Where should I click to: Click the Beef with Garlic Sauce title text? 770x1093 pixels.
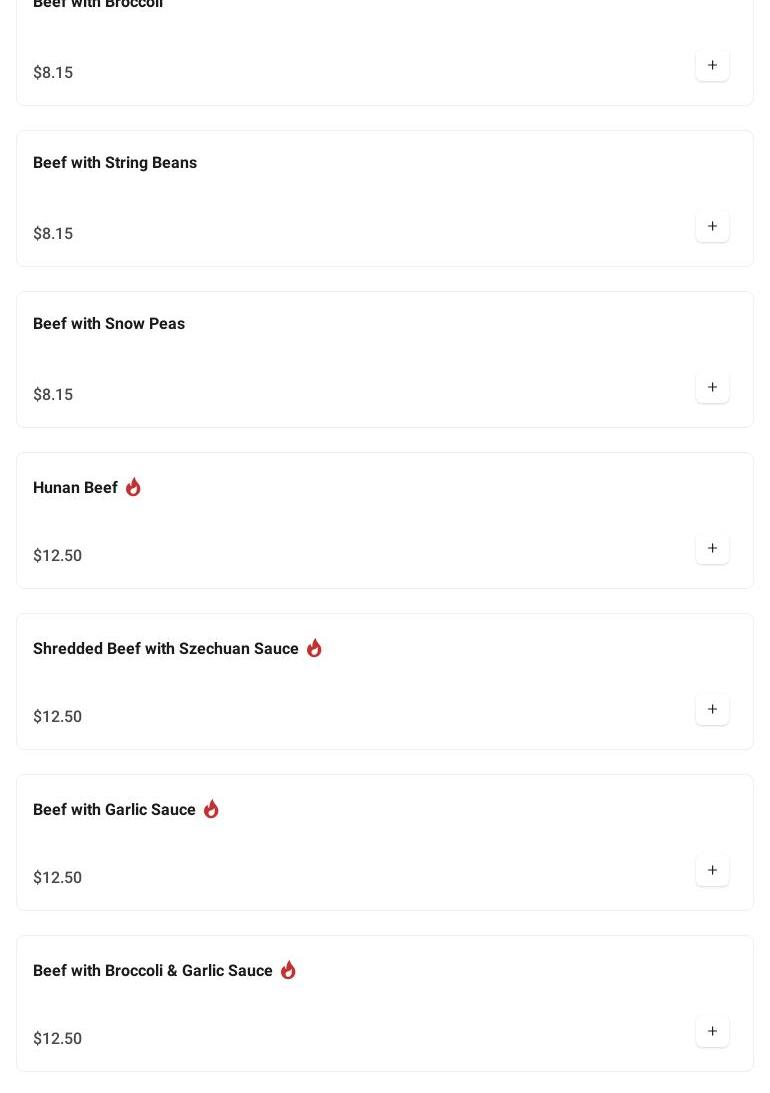(x=114, y=809)
